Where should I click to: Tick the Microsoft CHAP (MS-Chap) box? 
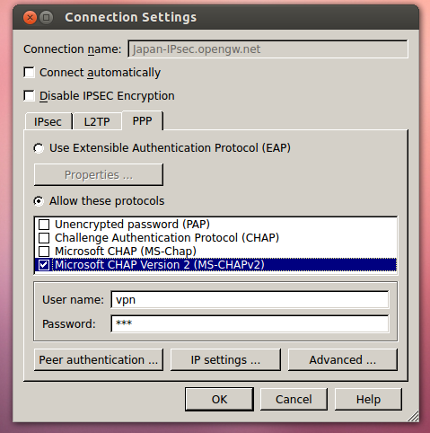click(x=44, y=251)
